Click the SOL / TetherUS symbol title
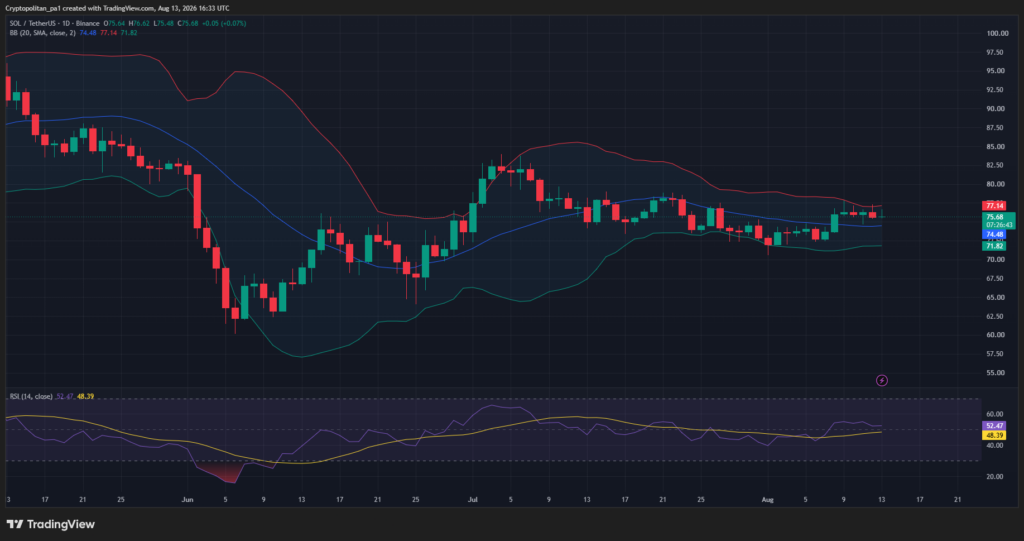This screenshot has width=1024, height=541. (x=55, y=24)
